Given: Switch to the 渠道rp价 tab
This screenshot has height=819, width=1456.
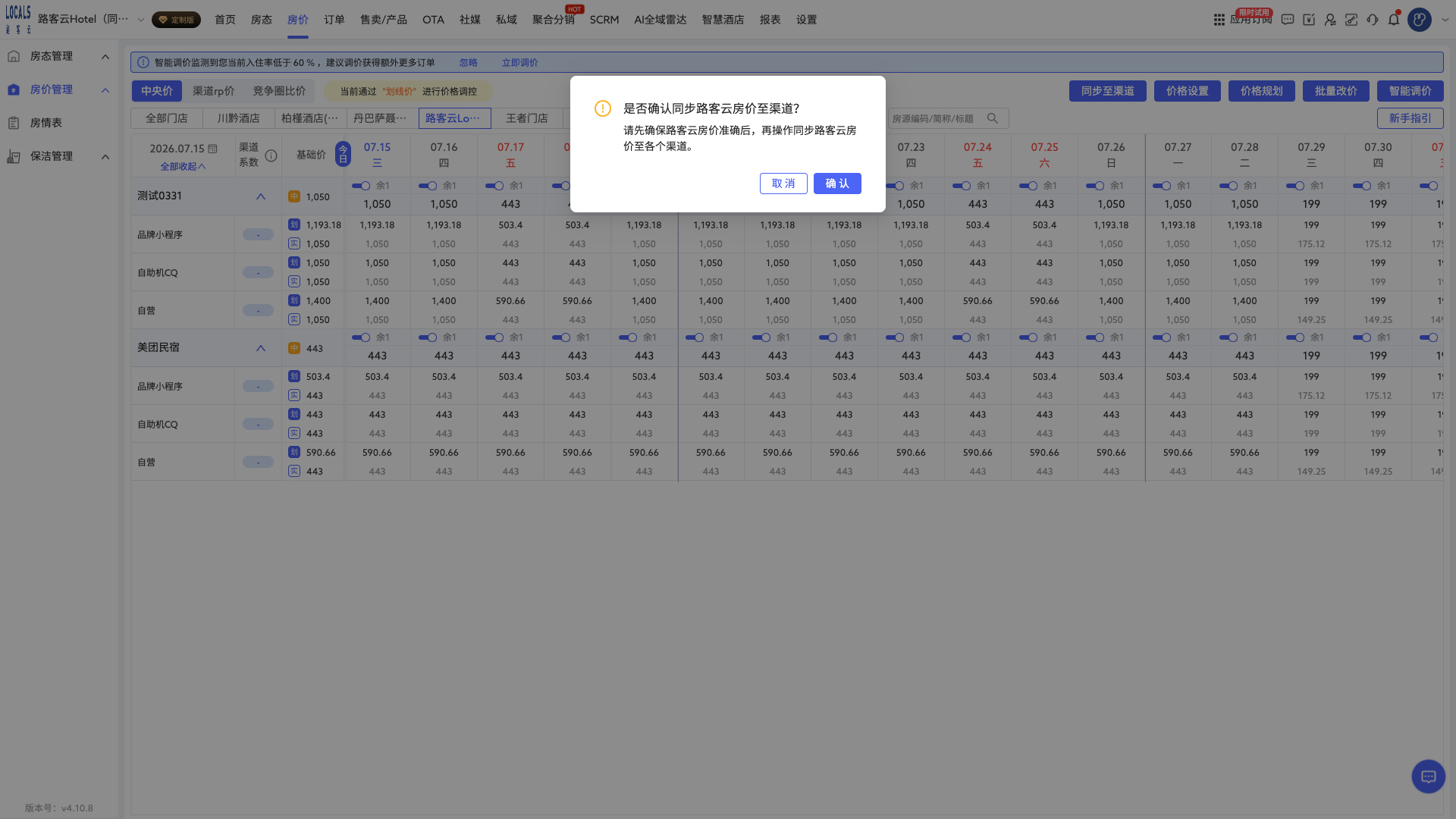Looking at the screenshot, I should 213,91.
